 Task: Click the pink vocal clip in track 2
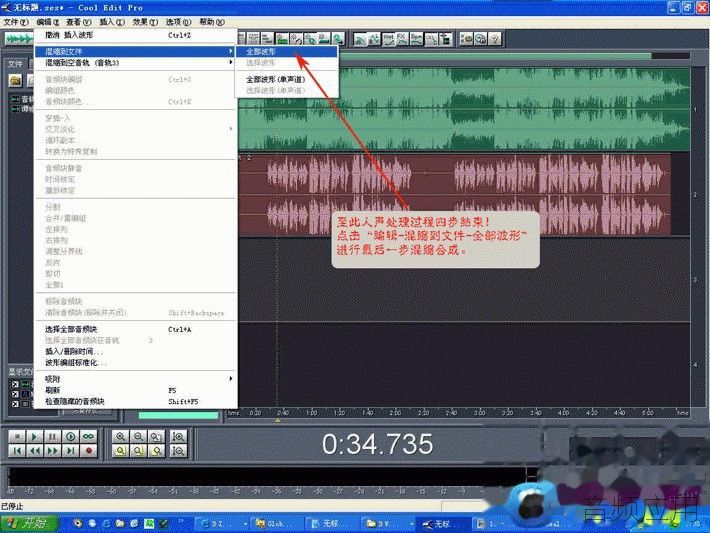(454, 194)
